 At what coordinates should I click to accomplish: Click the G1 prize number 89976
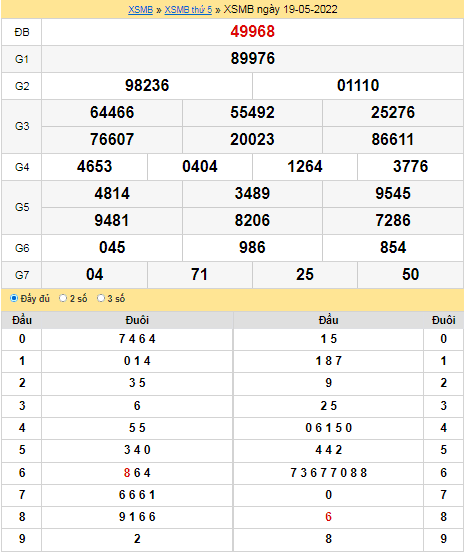click(x=252, y=59)
